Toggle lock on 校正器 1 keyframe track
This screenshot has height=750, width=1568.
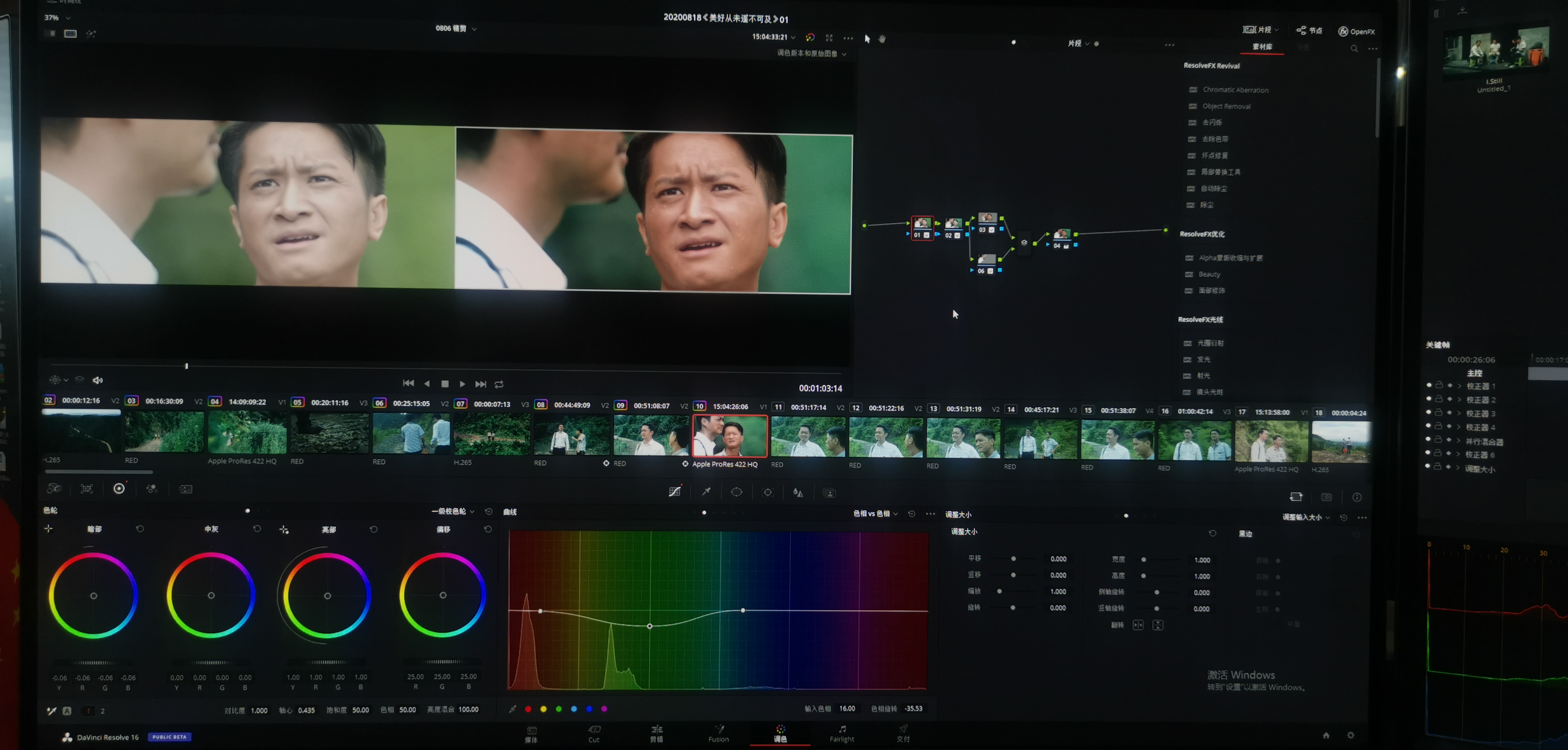point(1439,385)
